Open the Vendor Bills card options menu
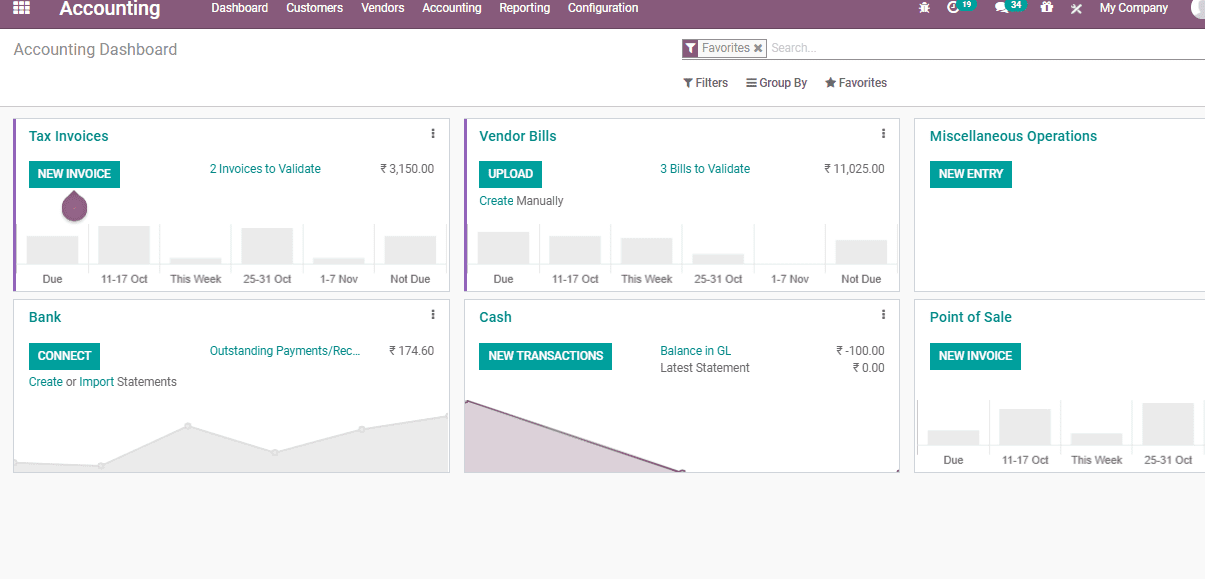The image size is (1205, 579). (883, 133)
